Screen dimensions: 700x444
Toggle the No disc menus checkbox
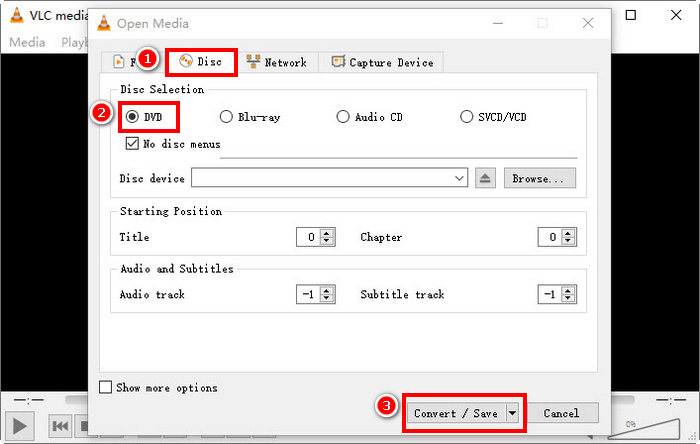[133, 144]
